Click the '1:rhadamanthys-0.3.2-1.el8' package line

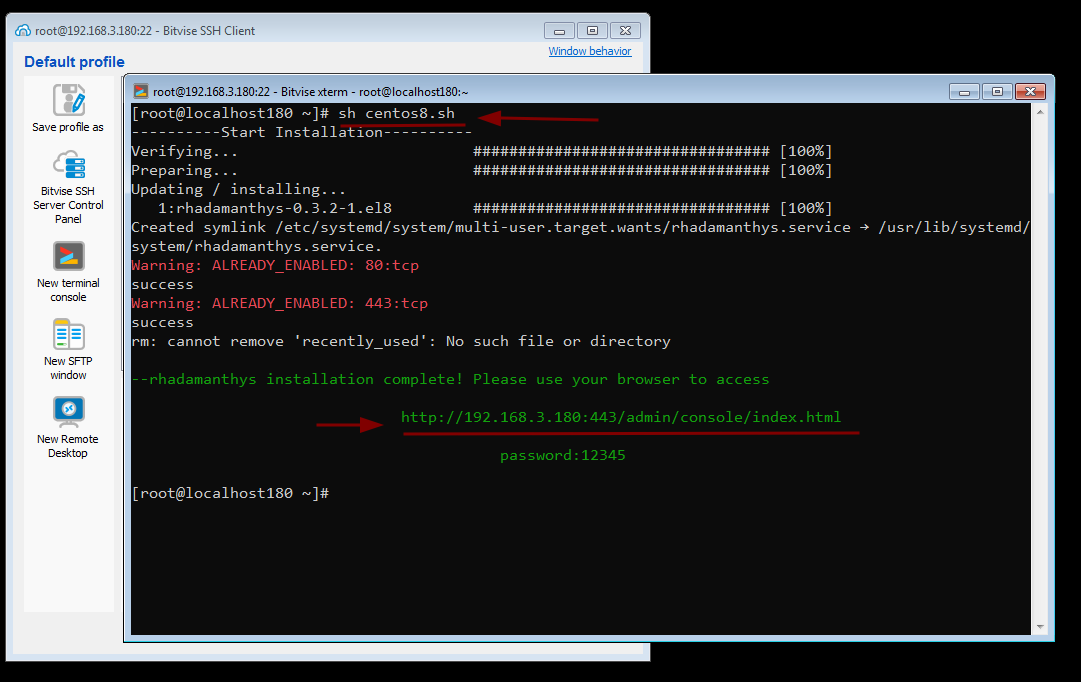(494, 208)
